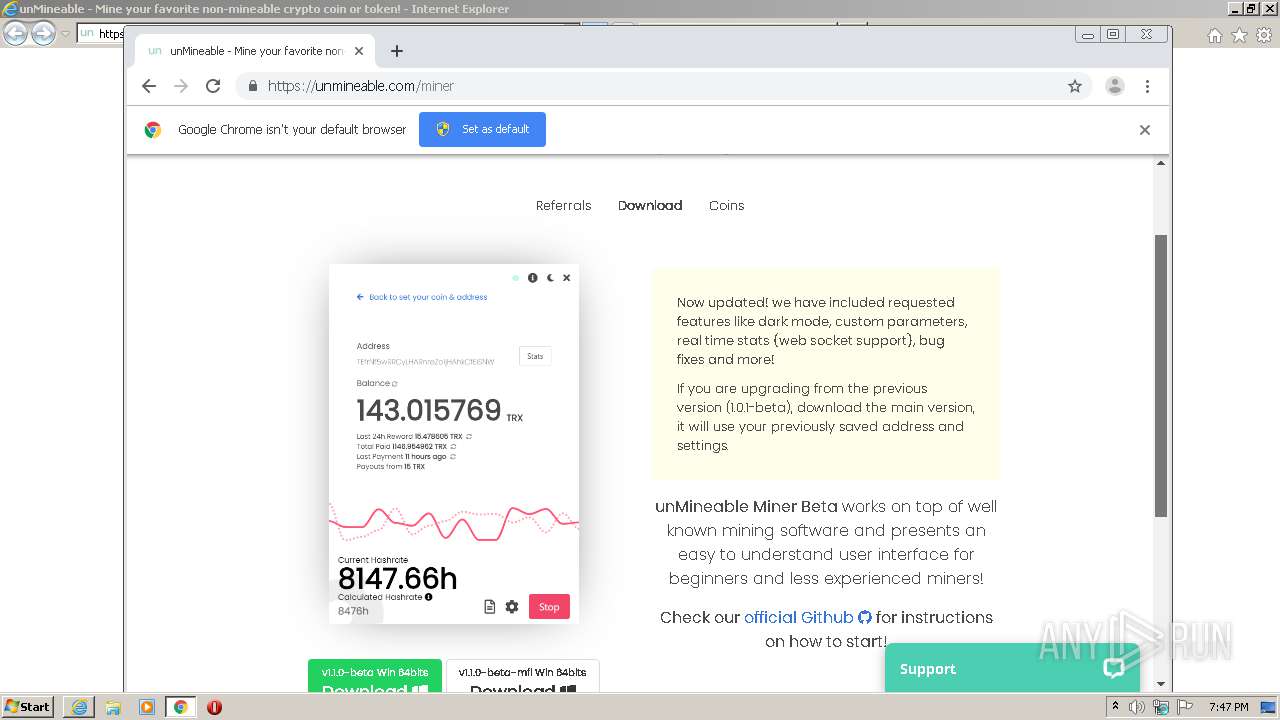Screen dimensions: 1280x720
Task: Open the Windows Start menu
Action: (x=28, y=707)
